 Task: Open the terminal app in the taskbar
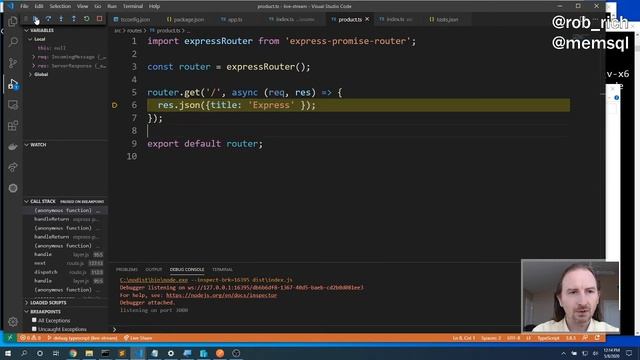coord(105,353)
